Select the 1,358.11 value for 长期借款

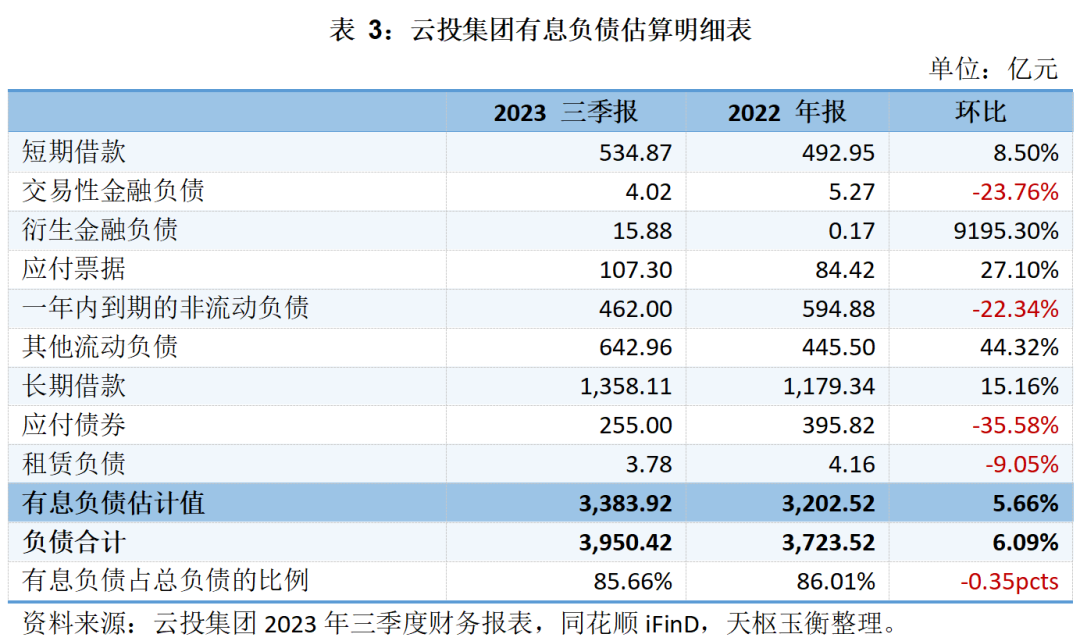coord(627,386)
